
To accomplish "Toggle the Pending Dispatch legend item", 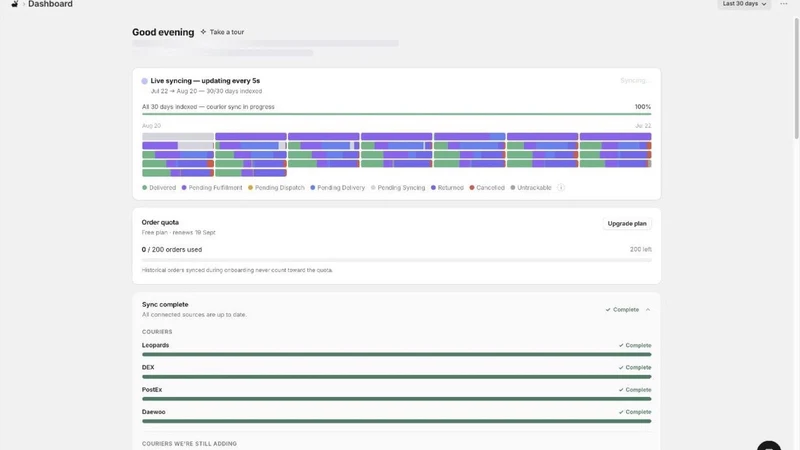I will [x=276, y=188].
